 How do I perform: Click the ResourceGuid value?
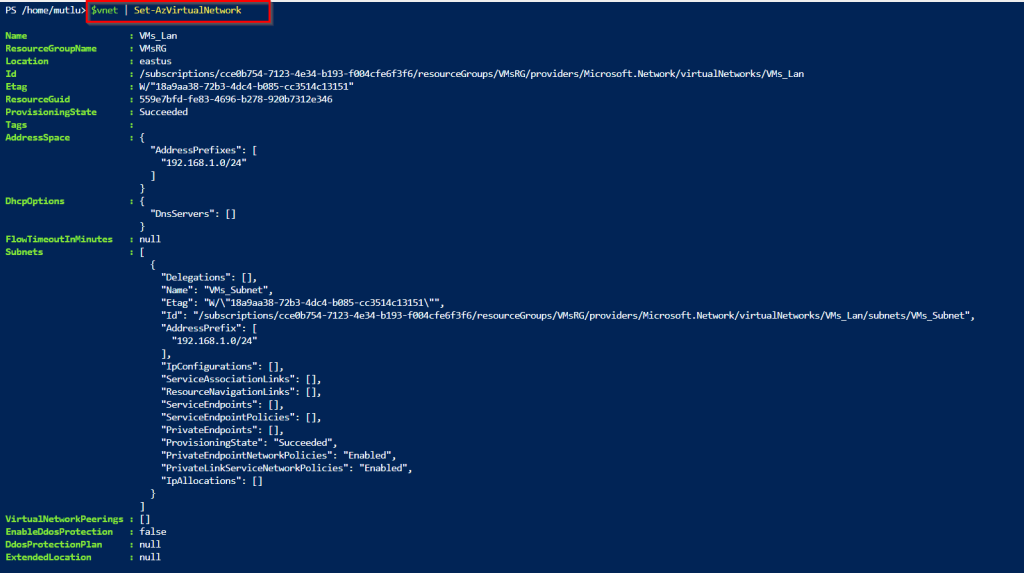[x=236, y=99]
